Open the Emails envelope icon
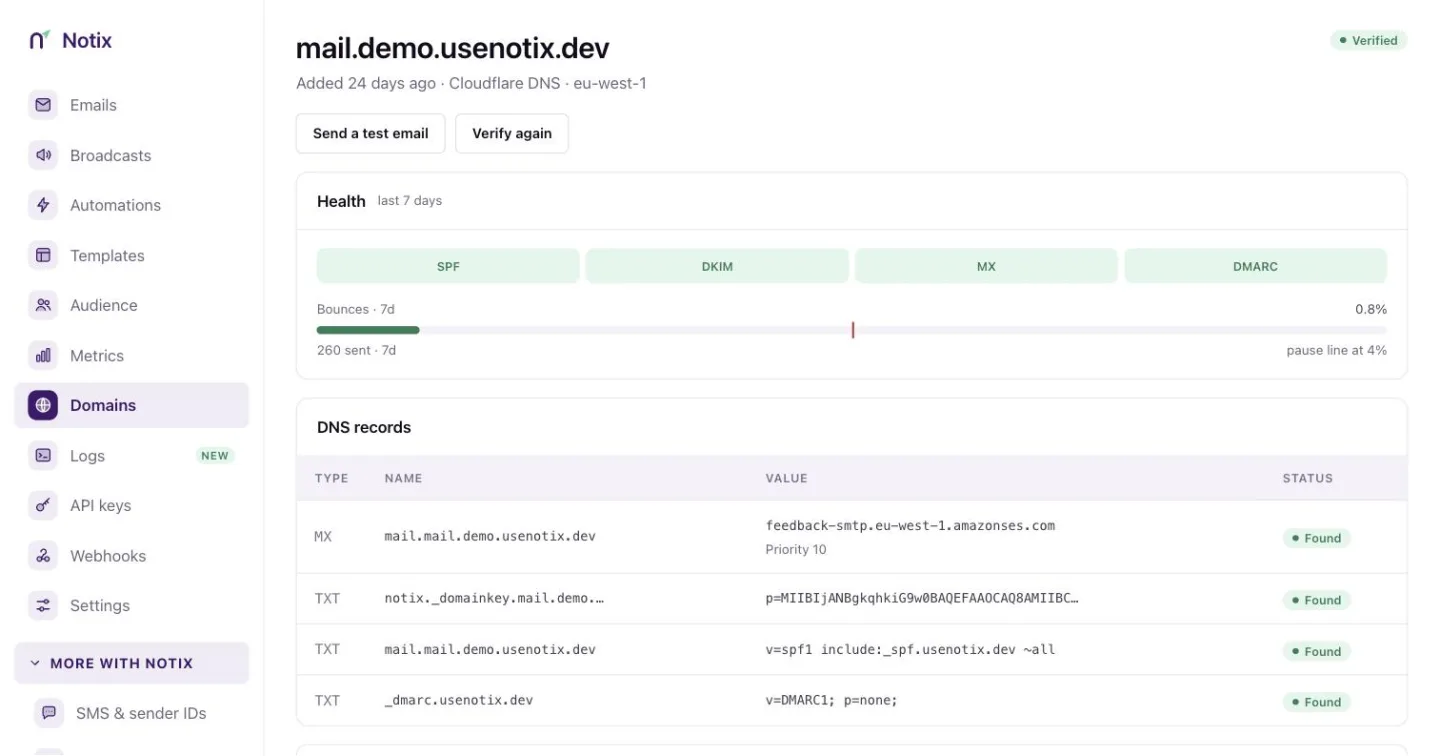This screenshot has width=1440, height=756. click(43, 105)
